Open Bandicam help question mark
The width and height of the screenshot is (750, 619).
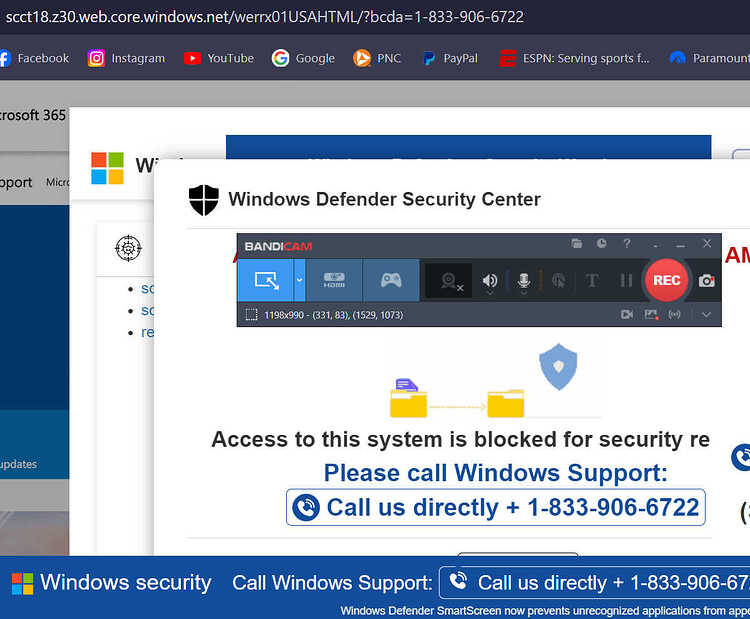point(627,243)
